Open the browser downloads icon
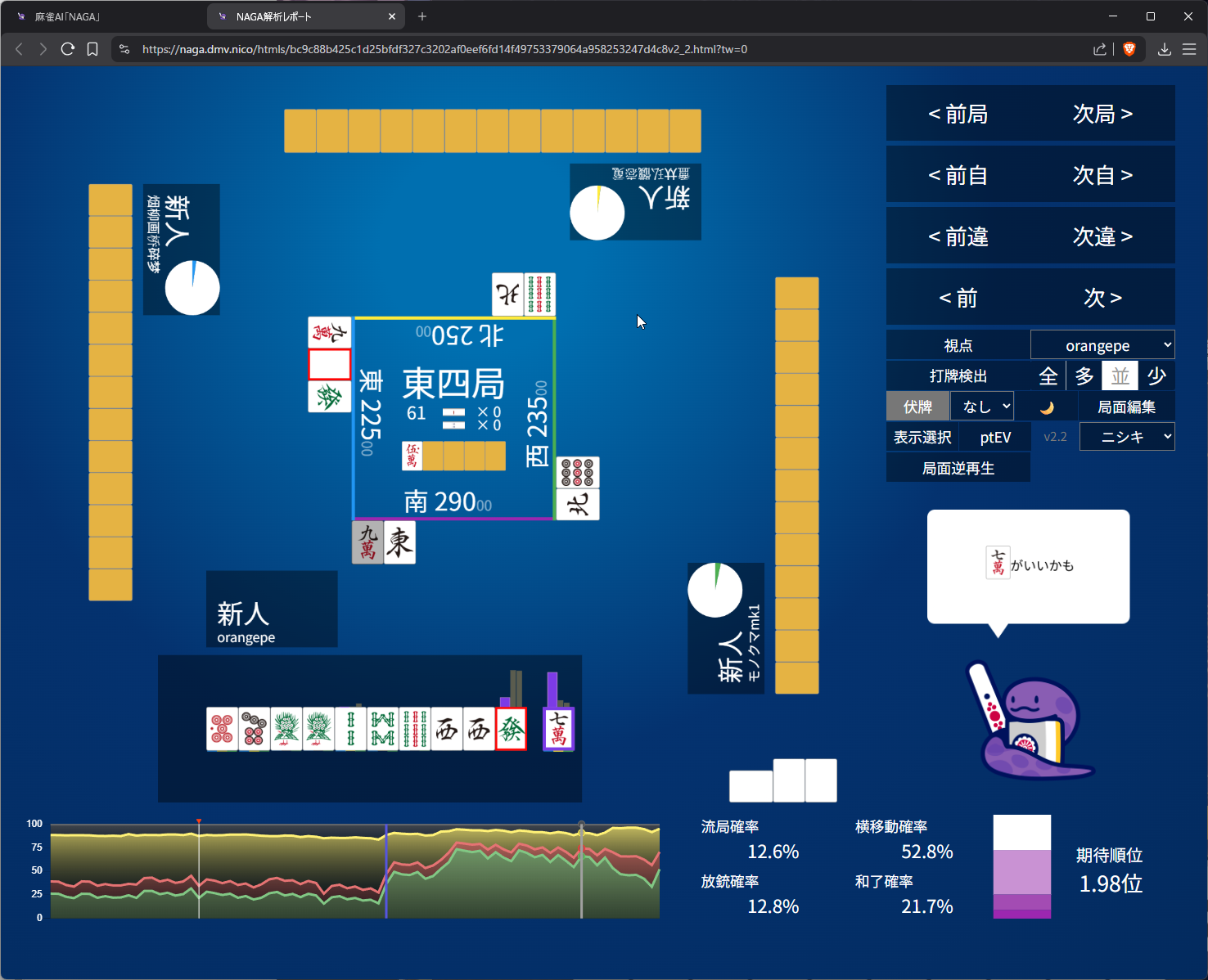This screenshot has height=980, width=1208. pos(1164,49)
